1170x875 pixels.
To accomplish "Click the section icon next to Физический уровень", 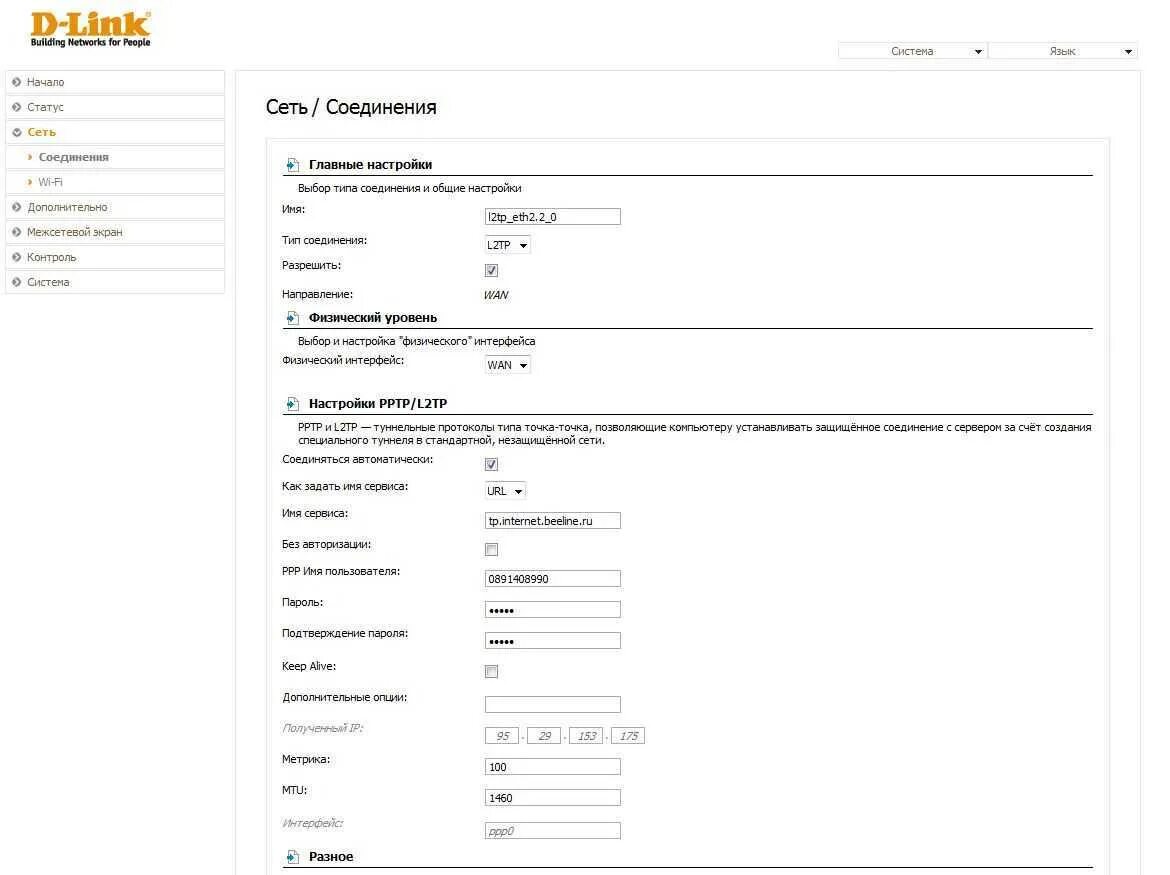I will 292,318.
